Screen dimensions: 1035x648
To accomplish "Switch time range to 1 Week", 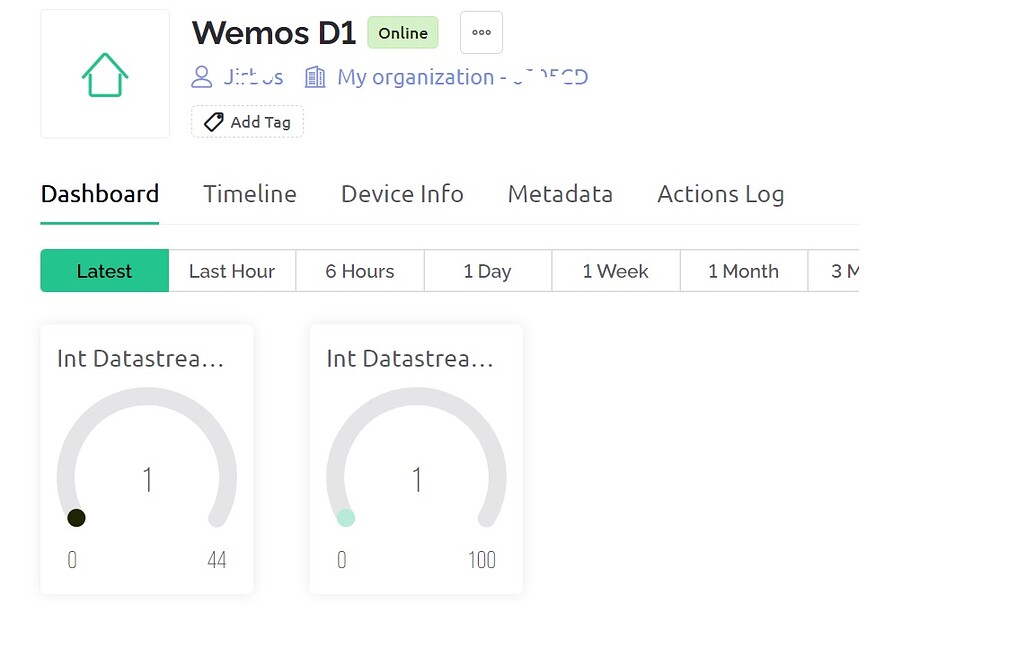I will point(615,271).
